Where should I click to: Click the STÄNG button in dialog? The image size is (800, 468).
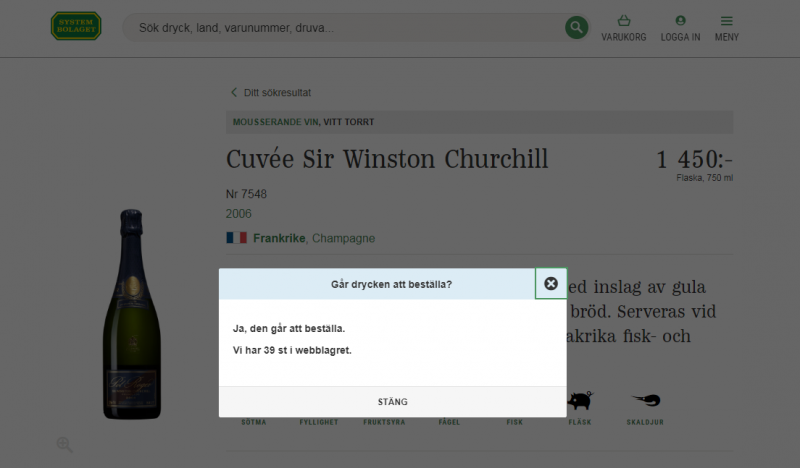(392, 402)
